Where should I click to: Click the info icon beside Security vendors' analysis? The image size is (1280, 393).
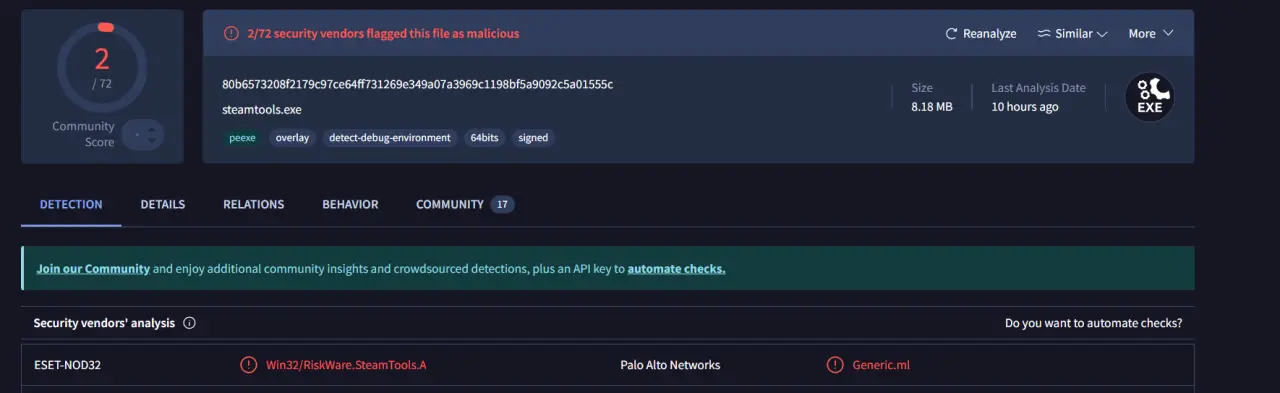[x=189, y=323]
